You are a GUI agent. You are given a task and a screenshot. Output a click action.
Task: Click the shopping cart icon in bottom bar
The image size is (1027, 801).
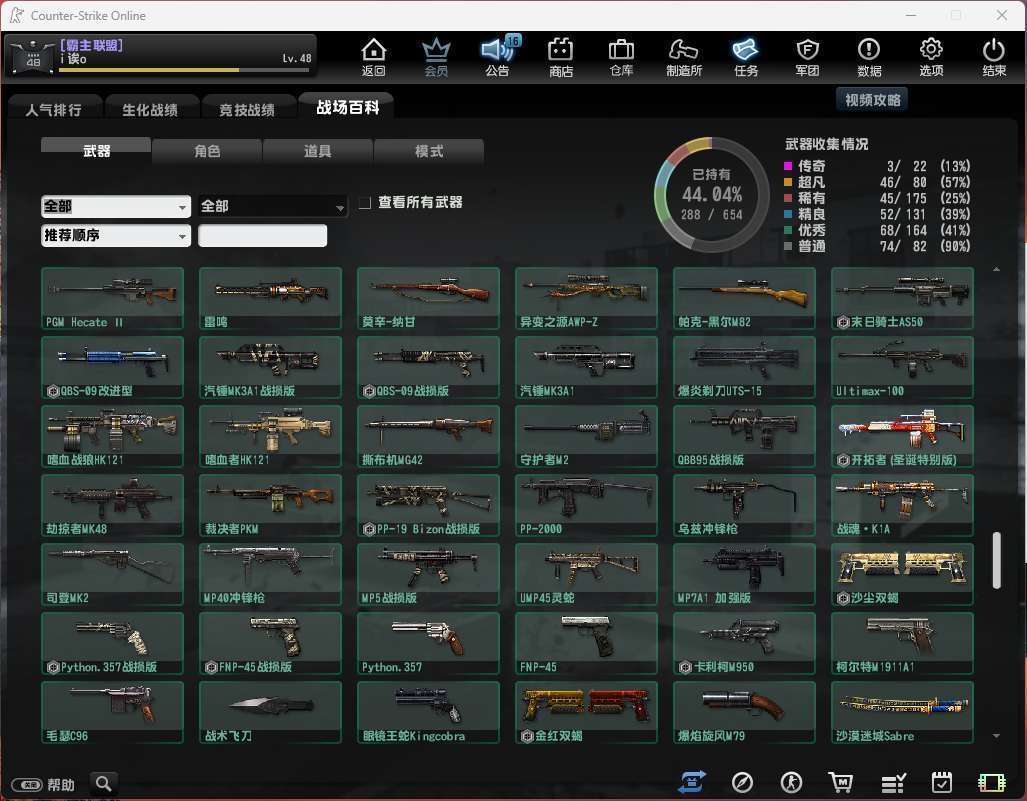point(841,782)
